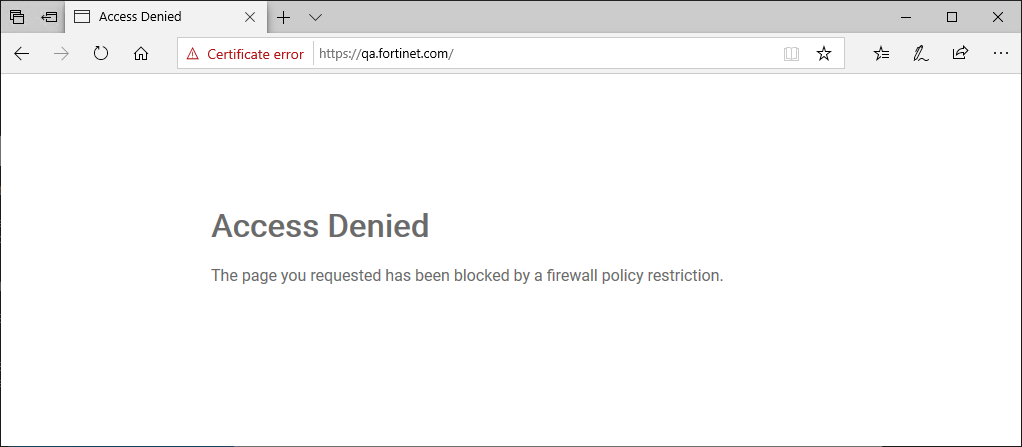Set these tabs aside

click(x=49, y=17)
